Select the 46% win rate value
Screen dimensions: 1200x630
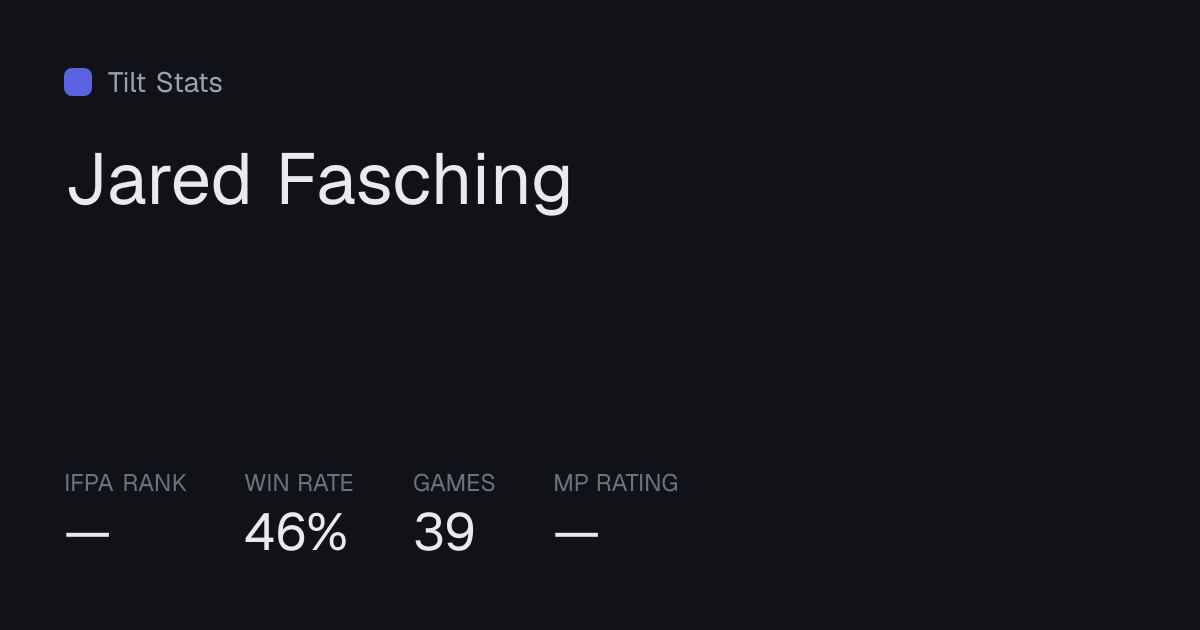pyautogui.click(x=296, y=532)
